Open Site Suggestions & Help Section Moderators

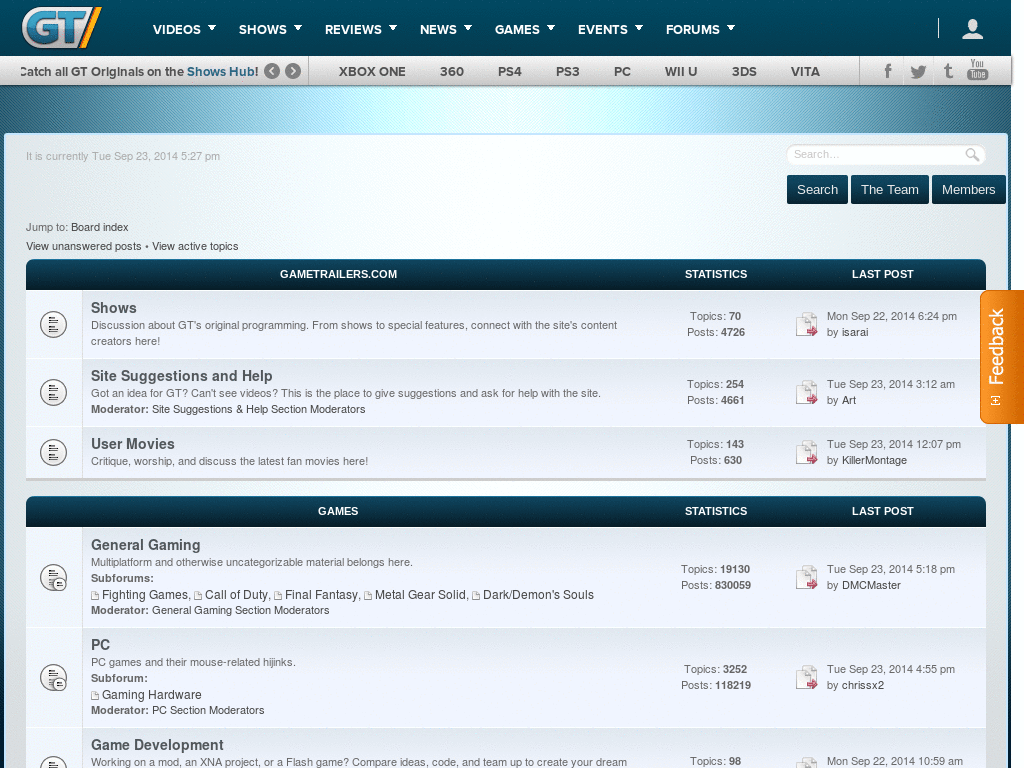coord(259,409)
